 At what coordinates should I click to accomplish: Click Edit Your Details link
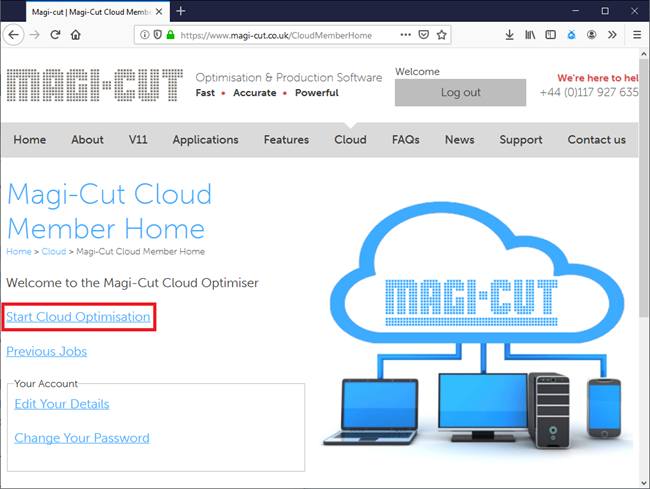click(x=62, y=404)
